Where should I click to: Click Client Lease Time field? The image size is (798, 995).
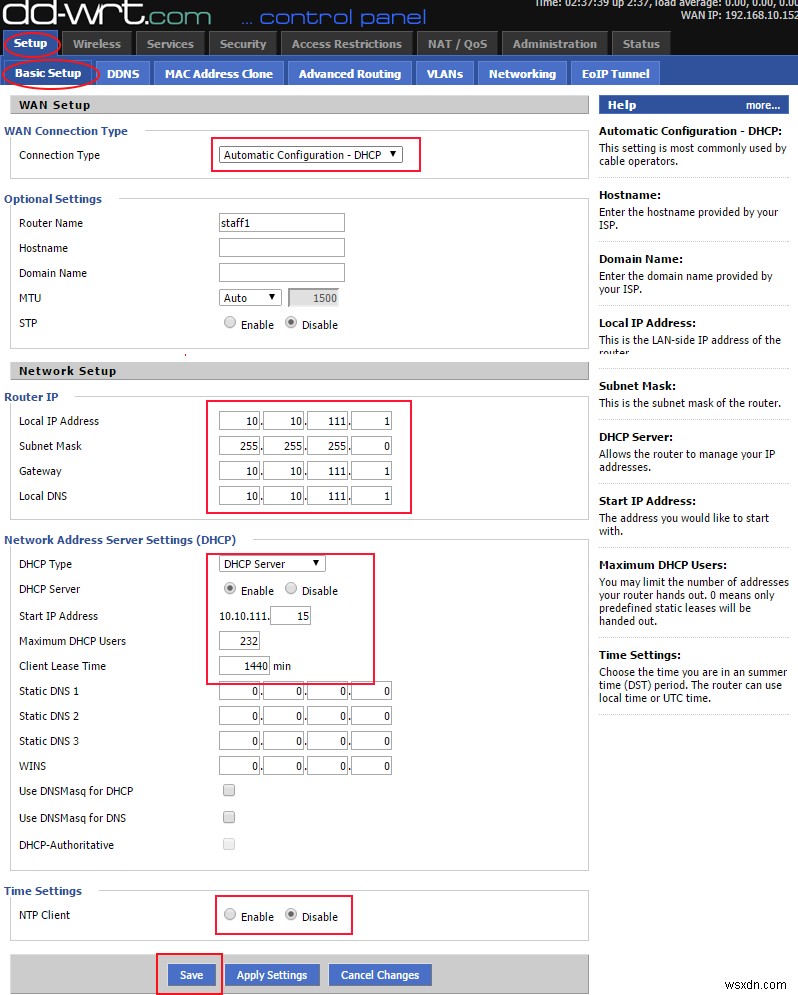click(x=244, y=666)
